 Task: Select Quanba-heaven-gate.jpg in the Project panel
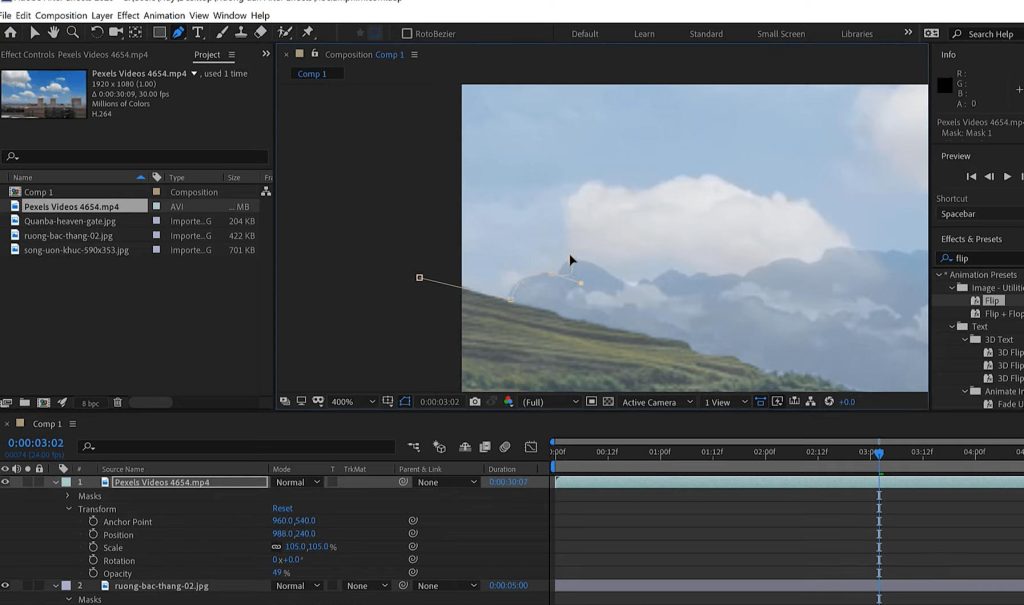point(70,221)
